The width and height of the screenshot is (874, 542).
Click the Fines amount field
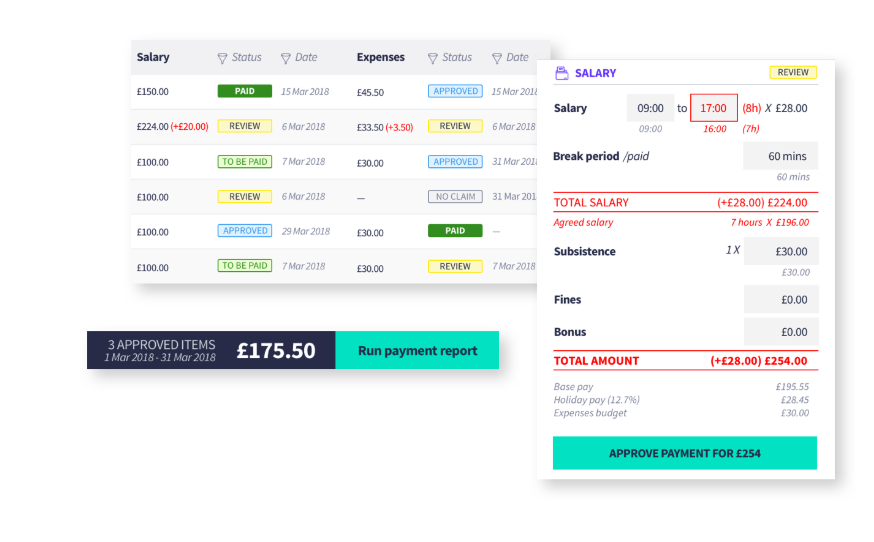[x=781, y=299]
